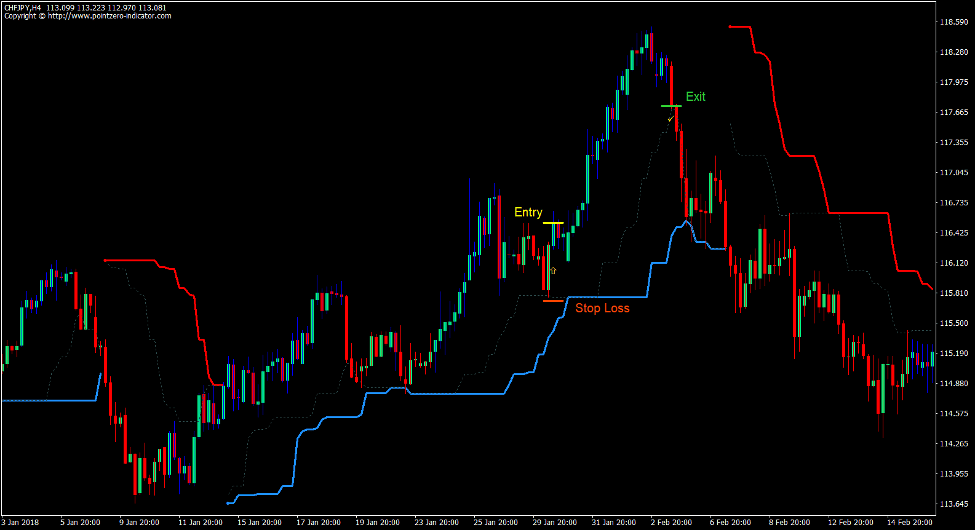
Task: Click the 113.645 price axis label
Action: click(955, 504)
